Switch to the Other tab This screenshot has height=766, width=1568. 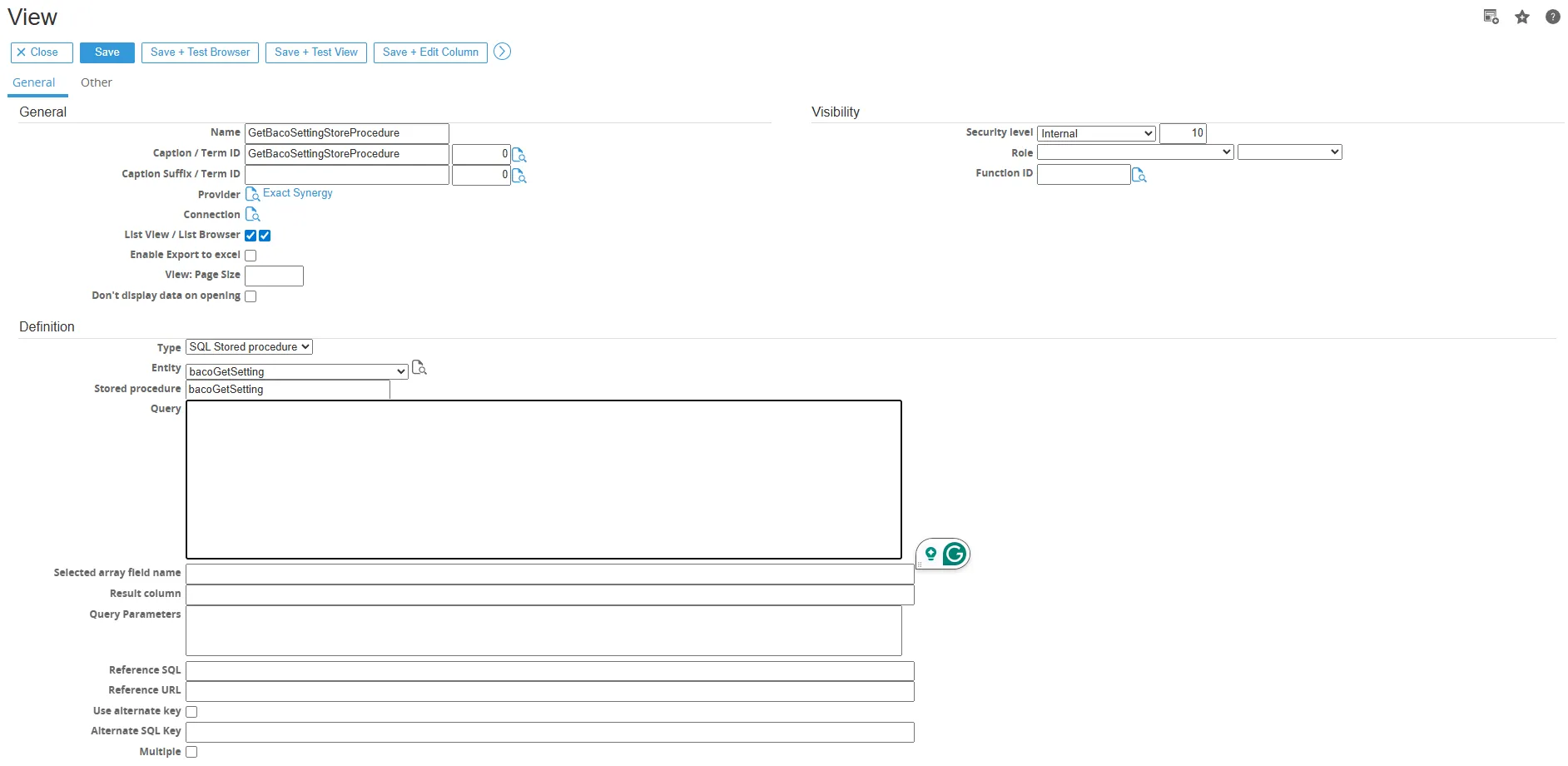click(96, 82)
